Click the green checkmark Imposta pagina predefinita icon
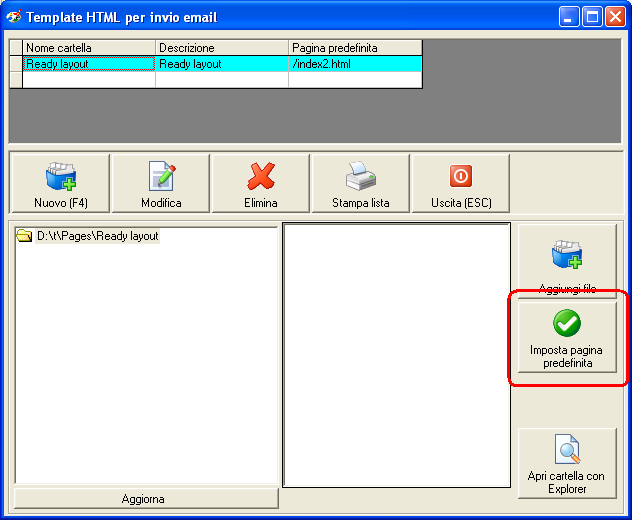 [x=567, y=323]
